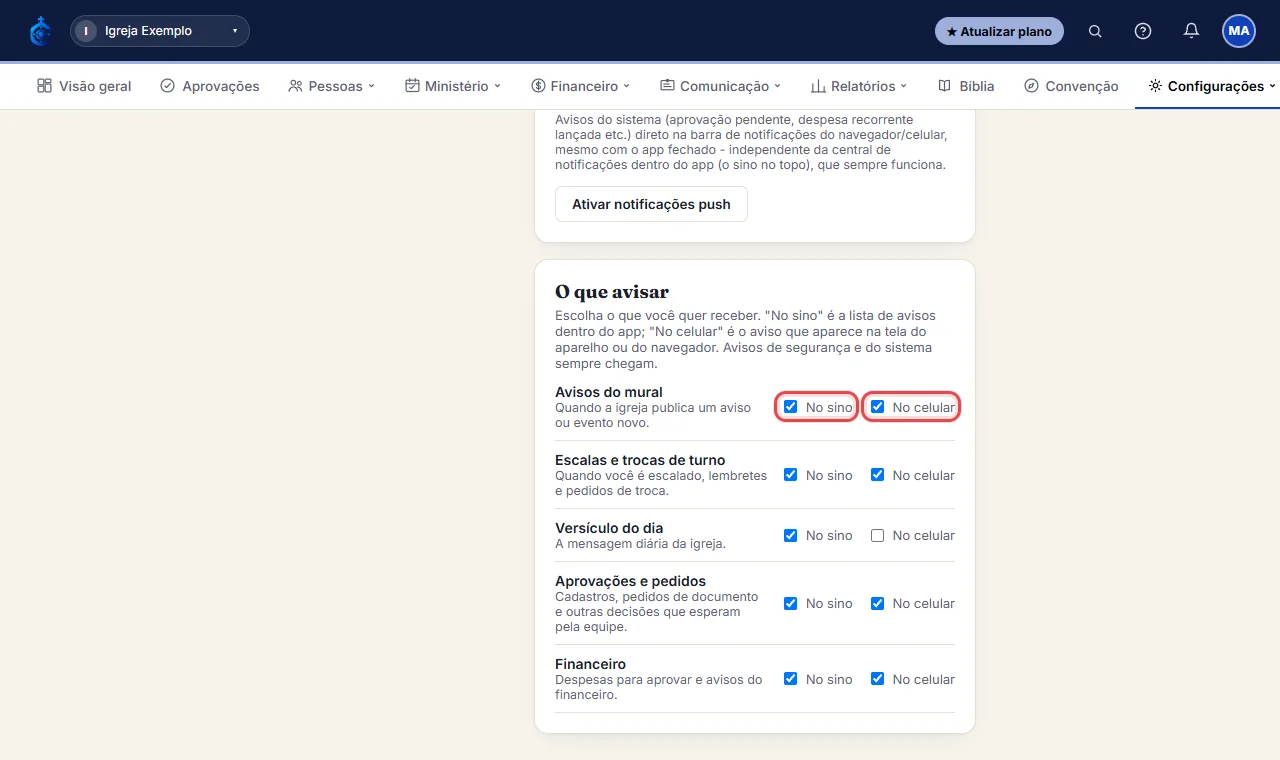Toggle No sino for Versículo do dia
Viewport: 1280px width, 760px height.
point(791,535)
